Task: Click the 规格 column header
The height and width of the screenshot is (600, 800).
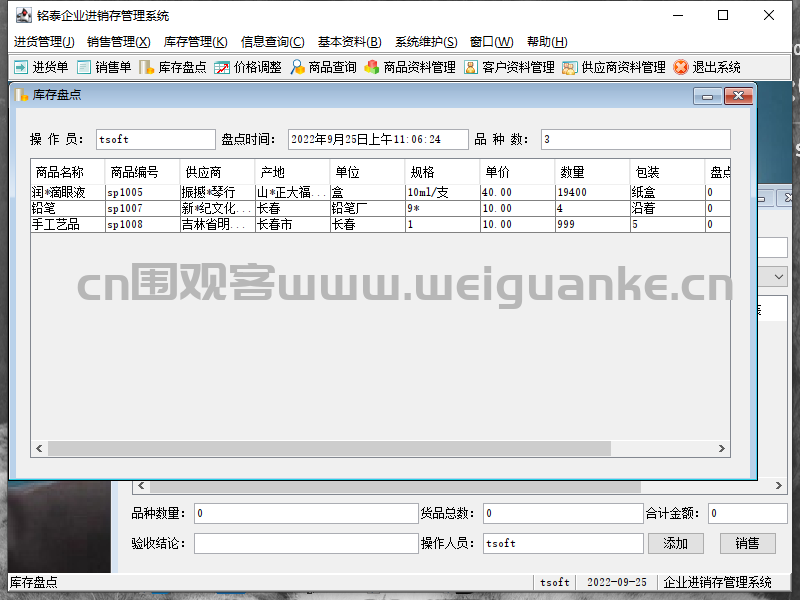Action: point(443,172)
